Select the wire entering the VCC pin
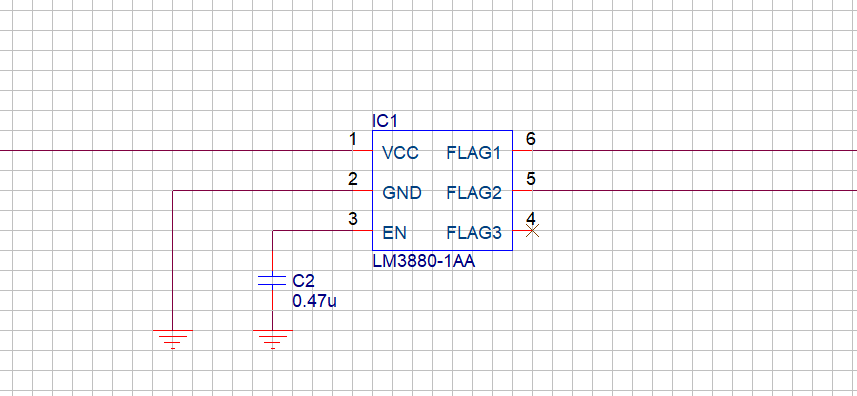 [176, 150]
